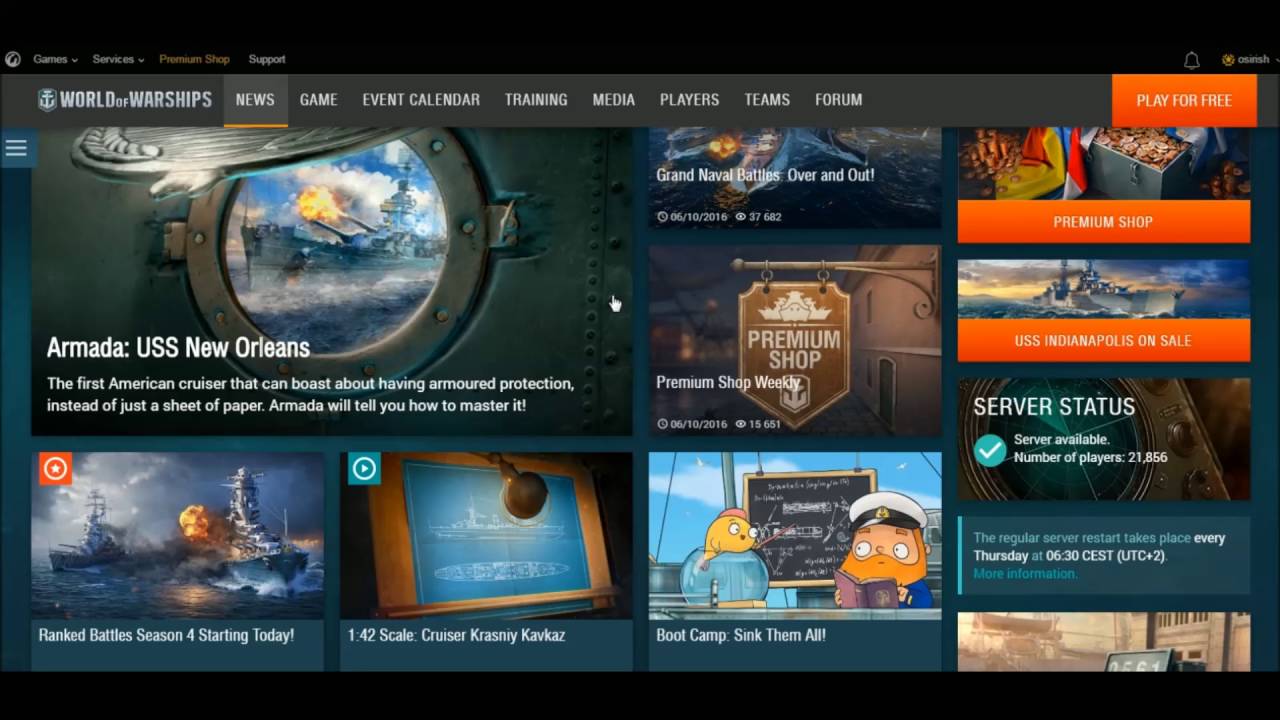Click the Ranked Battles battleship thumbnail

tap(178, 535)
